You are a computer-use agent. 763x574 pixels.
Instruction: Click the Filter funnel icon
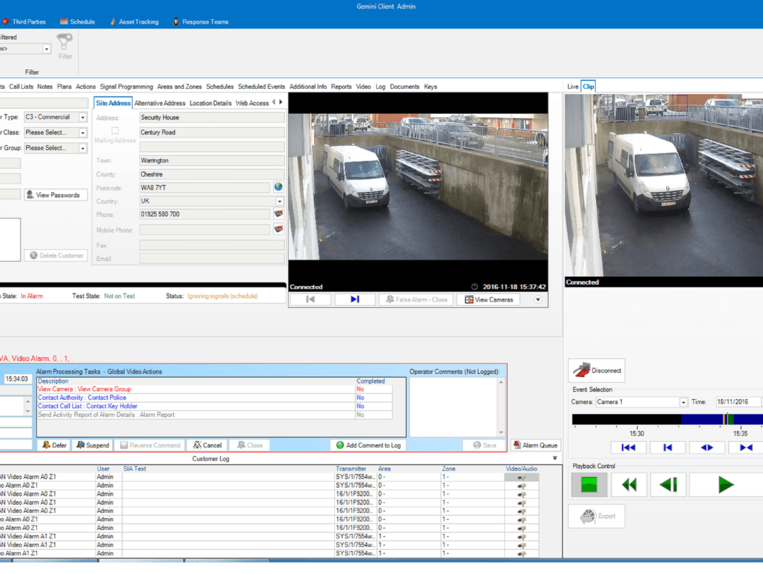point(64,43)
